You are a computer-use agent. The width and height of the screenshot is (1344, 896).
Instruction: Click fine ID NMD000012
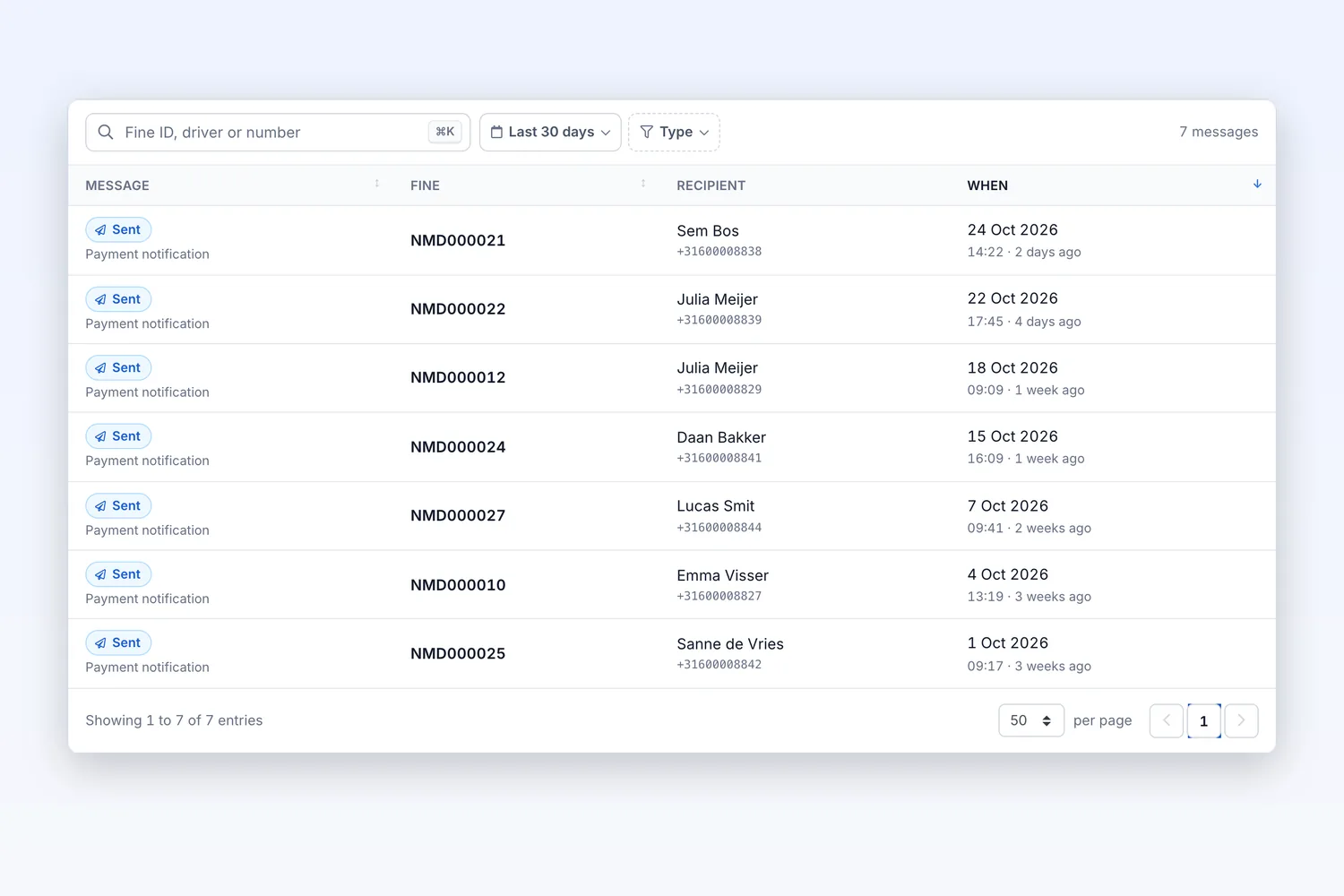click(458, 377)
